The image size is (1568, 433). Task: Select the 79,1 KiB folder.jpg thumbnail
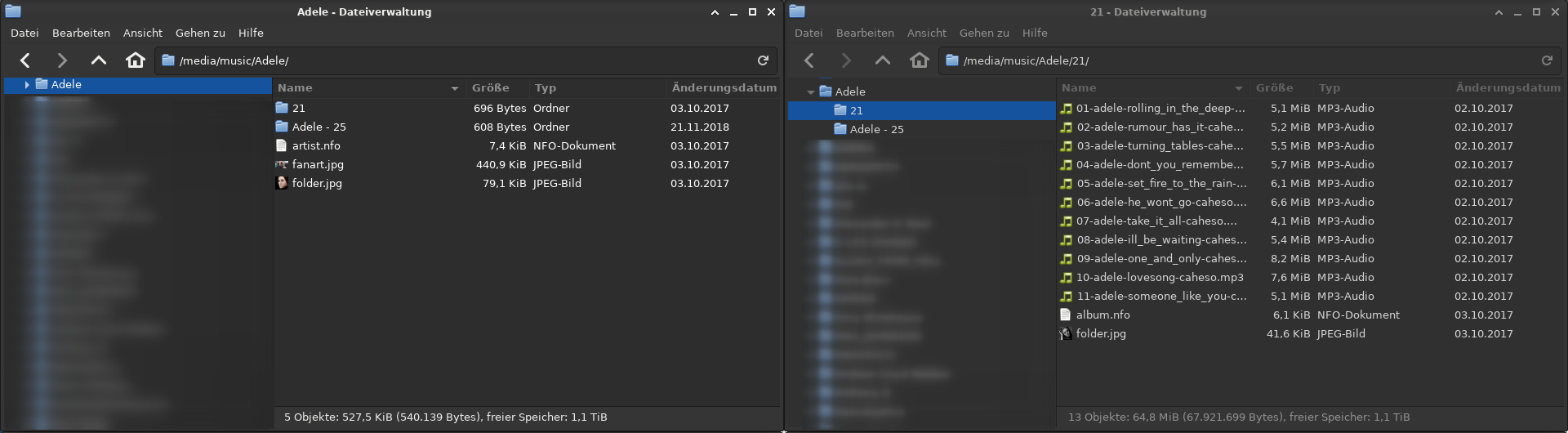pyautogui.click(x=283, y=183)
